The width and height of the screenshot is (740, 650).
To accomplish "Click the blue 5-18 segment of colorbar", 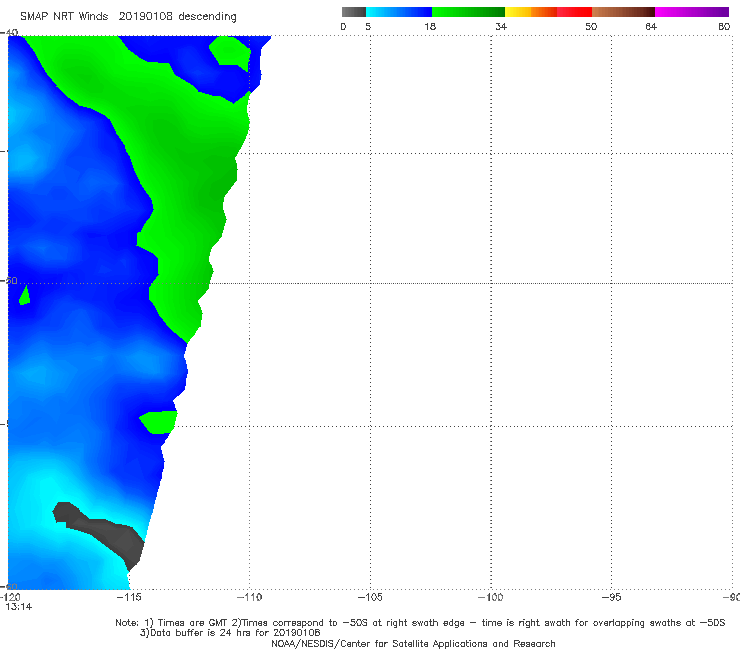I will tap(399, 12).
